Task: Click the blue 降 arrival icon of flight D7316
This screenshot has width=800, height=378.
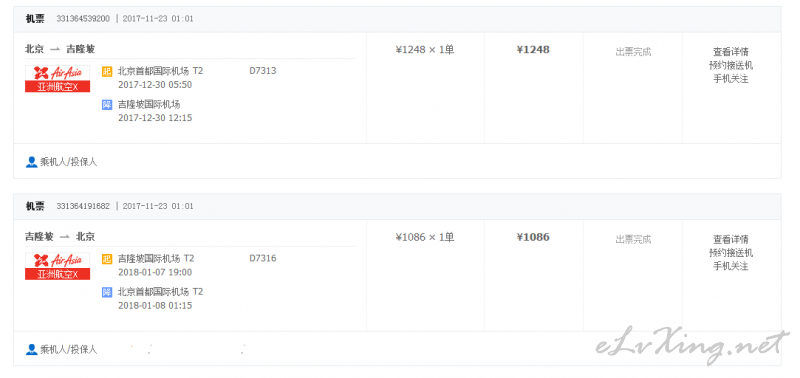Action: click(107, 292)
